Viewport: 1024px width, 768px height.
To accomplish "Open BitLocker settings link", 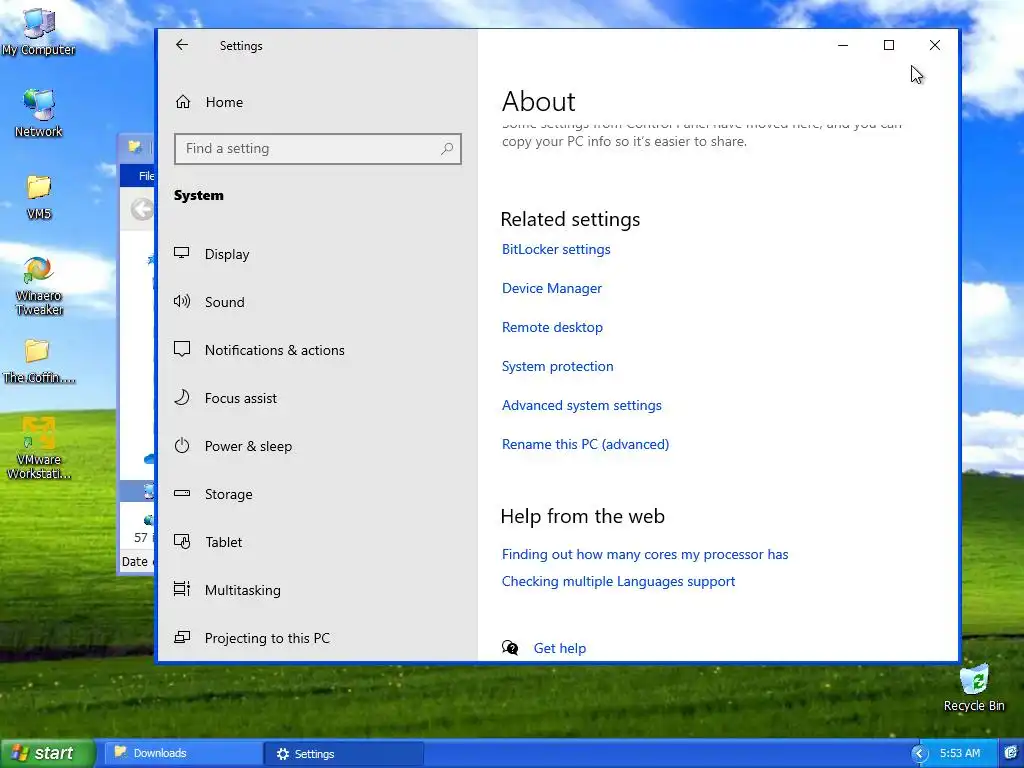I will coord(556,249).
